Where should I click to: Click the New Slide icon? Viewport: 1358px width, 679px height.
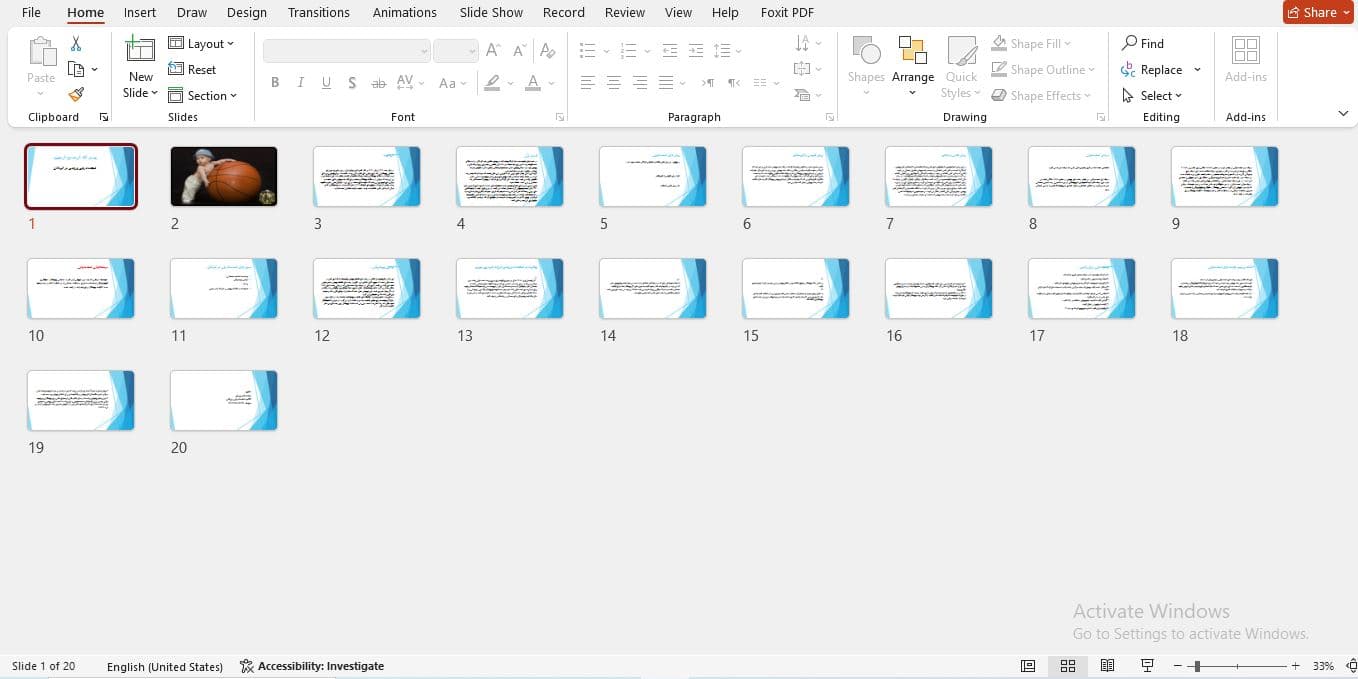pyautogui.click(x=140, y=50)
